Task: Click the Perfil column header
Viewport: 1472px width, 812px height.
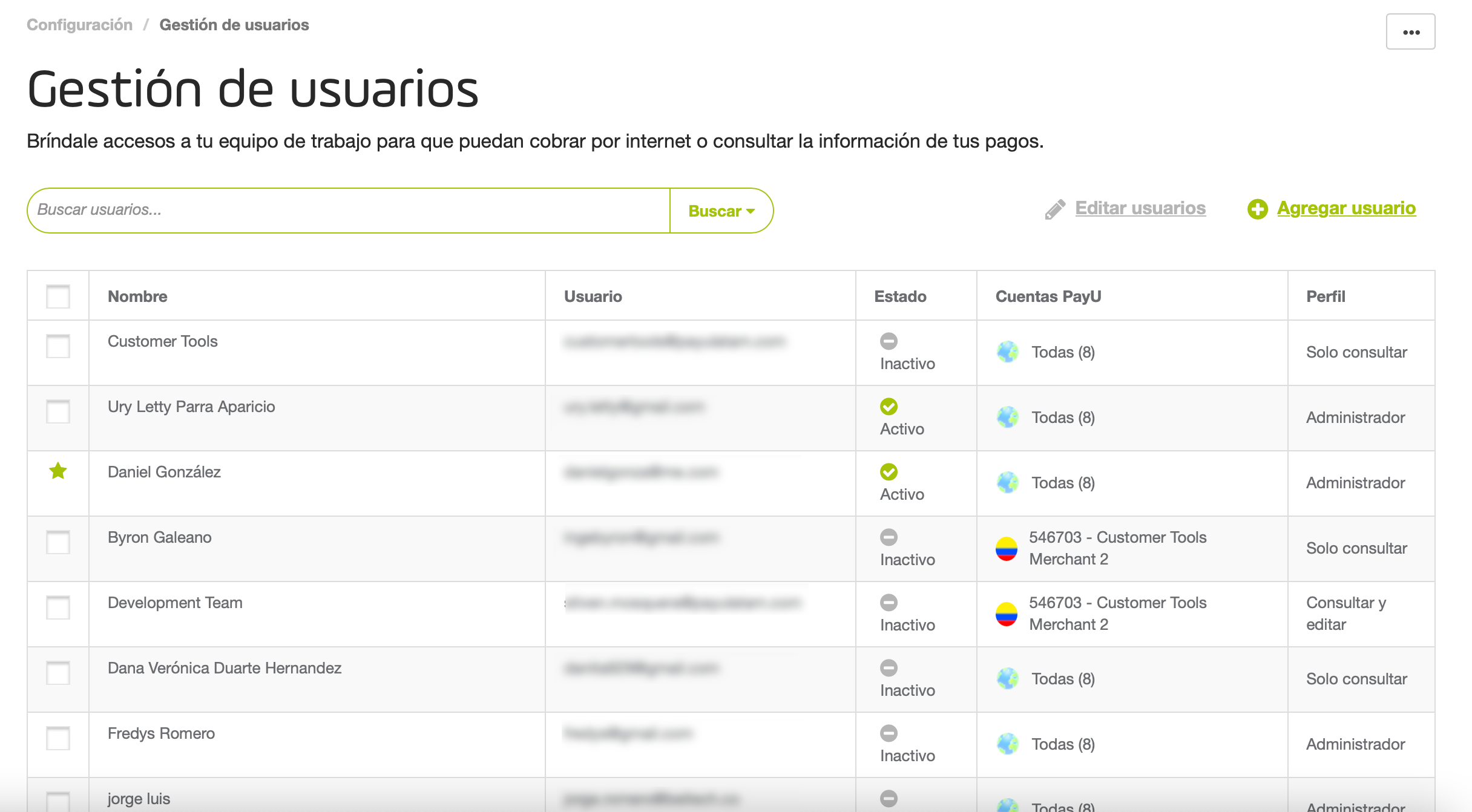Action: tap(1326, 296)
